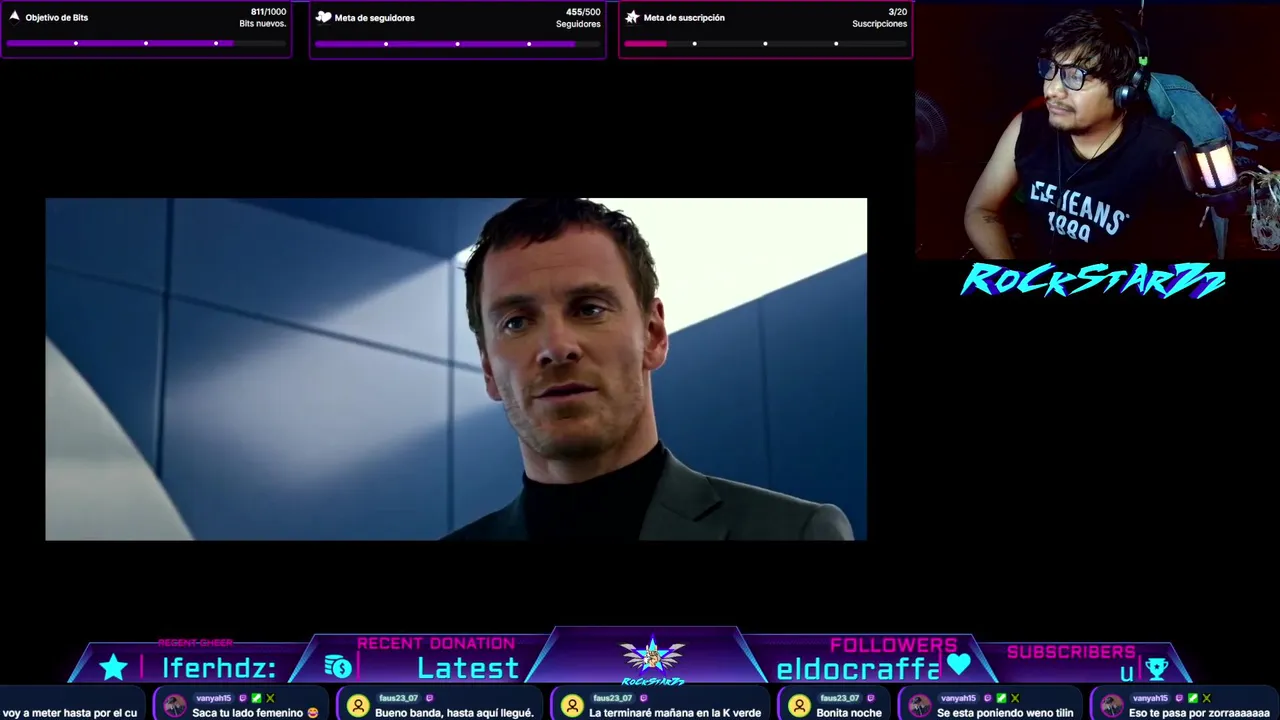Screen dimensions: 1280x720
Task: Click the Meta de seguidores progress bar
Action: tap(457, 43)
